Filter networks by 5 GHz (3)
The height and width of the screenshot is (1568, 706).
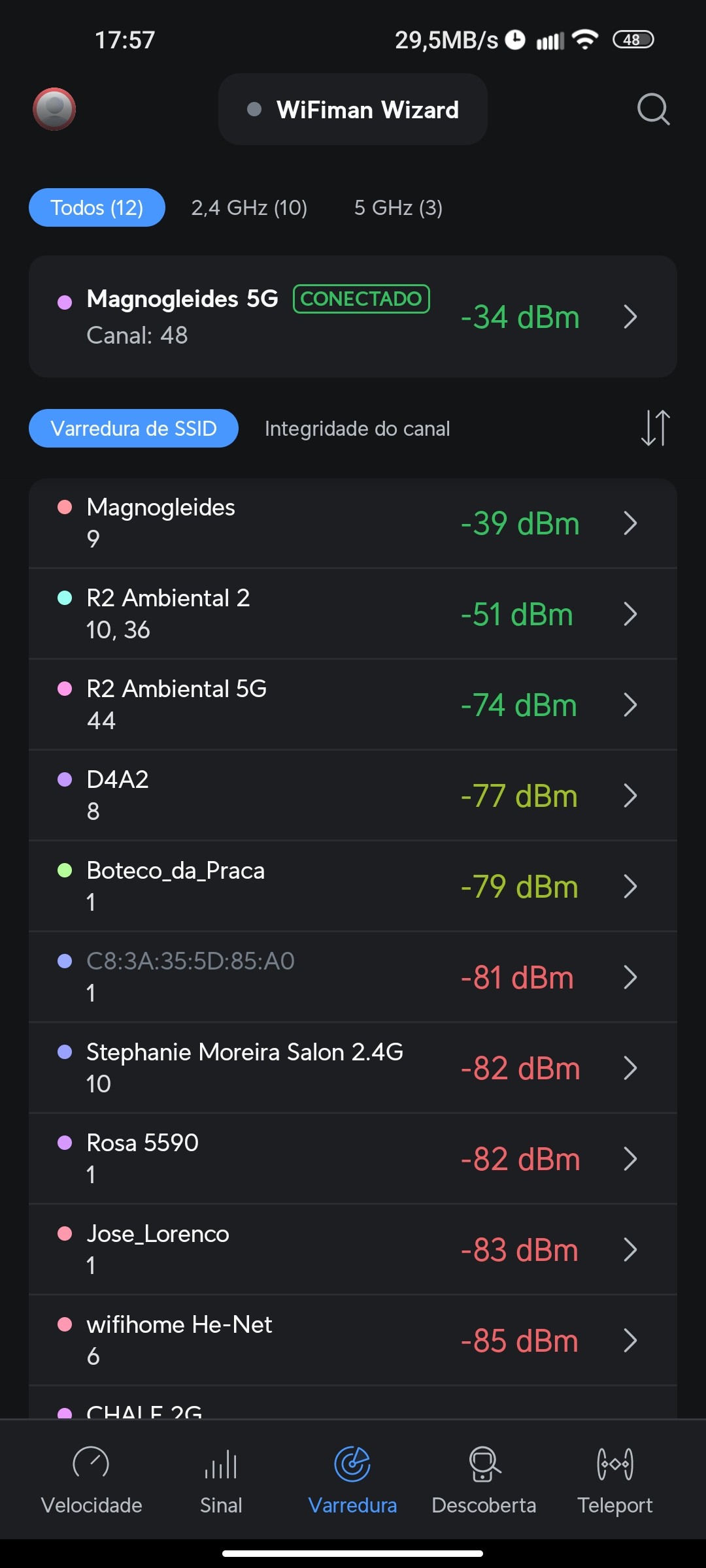[398, 208]
